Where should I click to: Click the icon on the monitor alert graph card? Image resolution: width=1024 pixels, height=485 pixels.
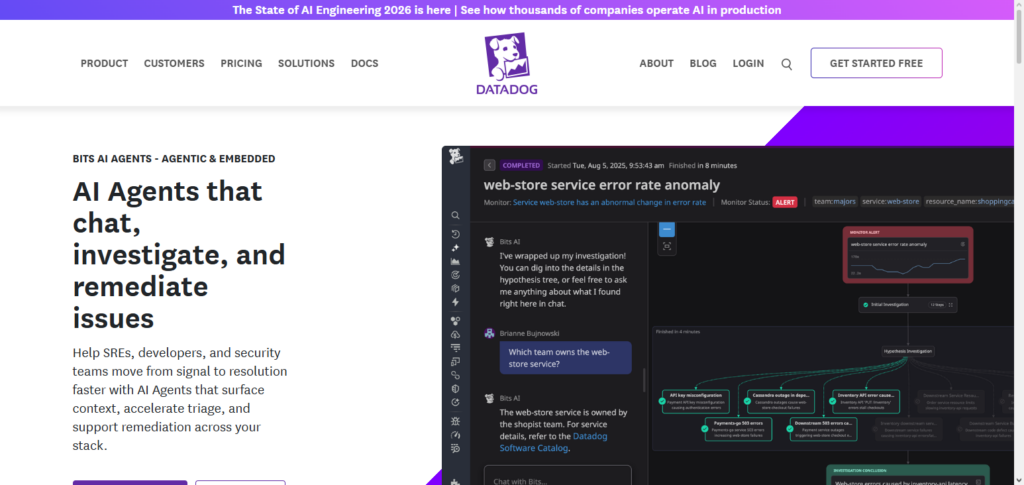pos(963,244)
